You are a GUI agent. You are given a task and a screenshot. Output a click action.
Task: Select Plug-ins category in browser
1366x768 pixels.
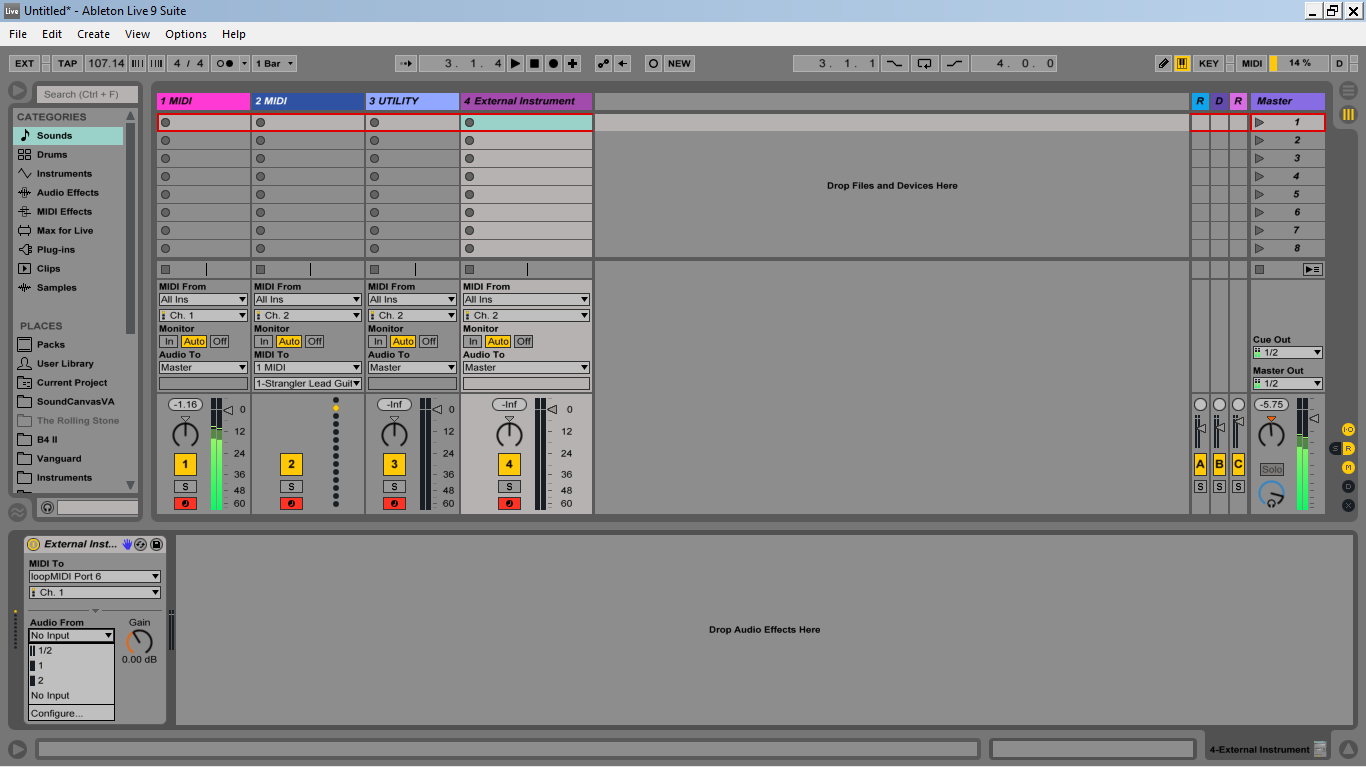68,250
